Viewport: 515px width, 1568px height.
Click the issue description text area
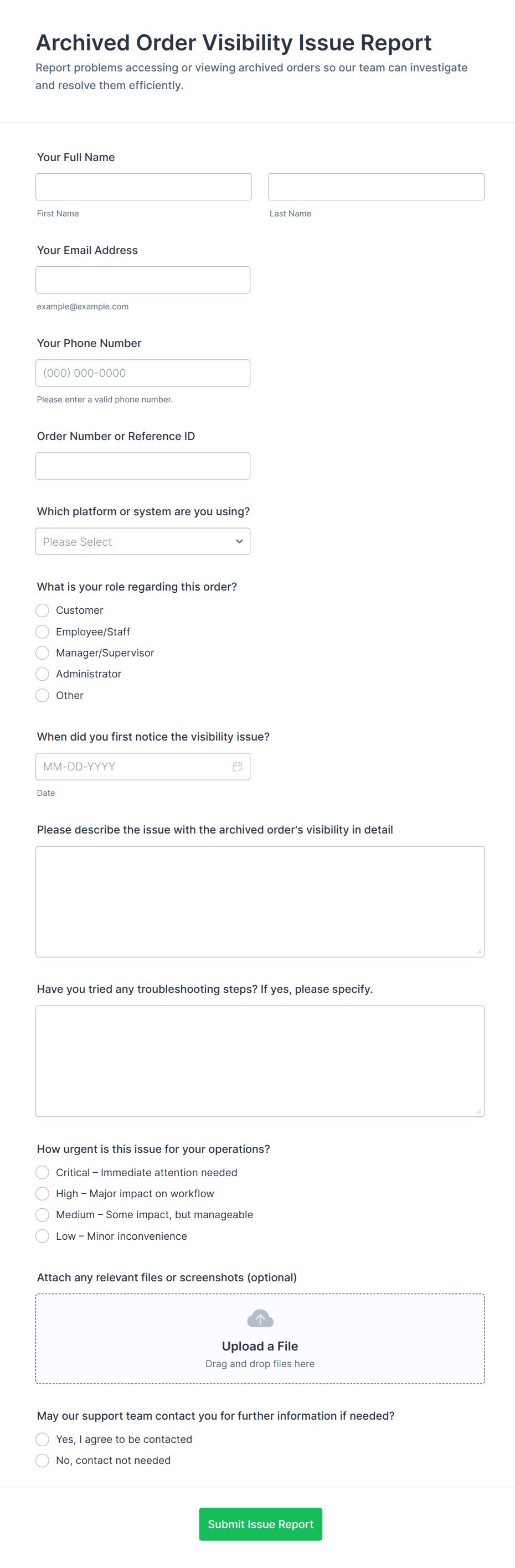pos(260,902)
